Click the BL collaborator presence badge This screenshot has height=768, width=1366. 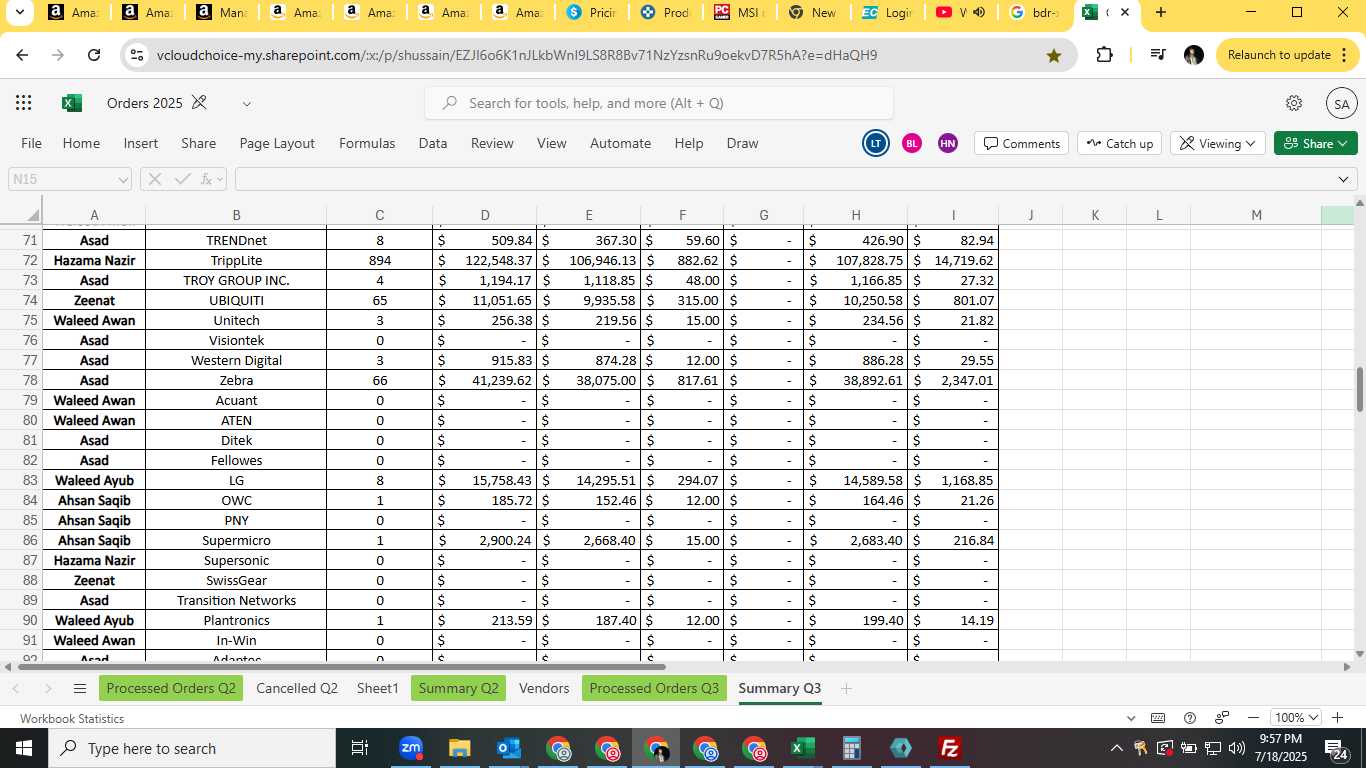pos(912,143)
